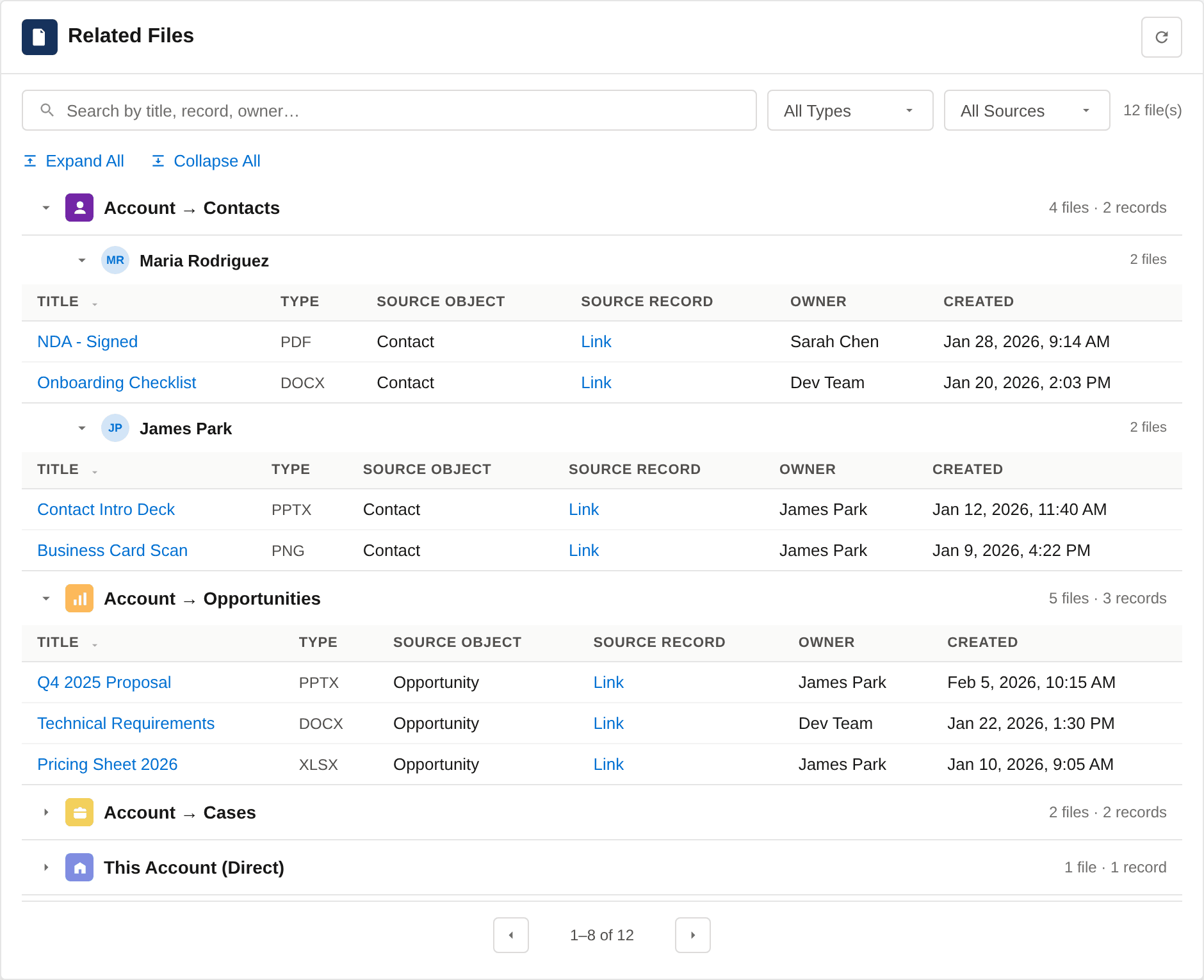The width and height of the screenshot is (1204, 980).
Task: Open the NDA - Signed file
Action: 87,341
